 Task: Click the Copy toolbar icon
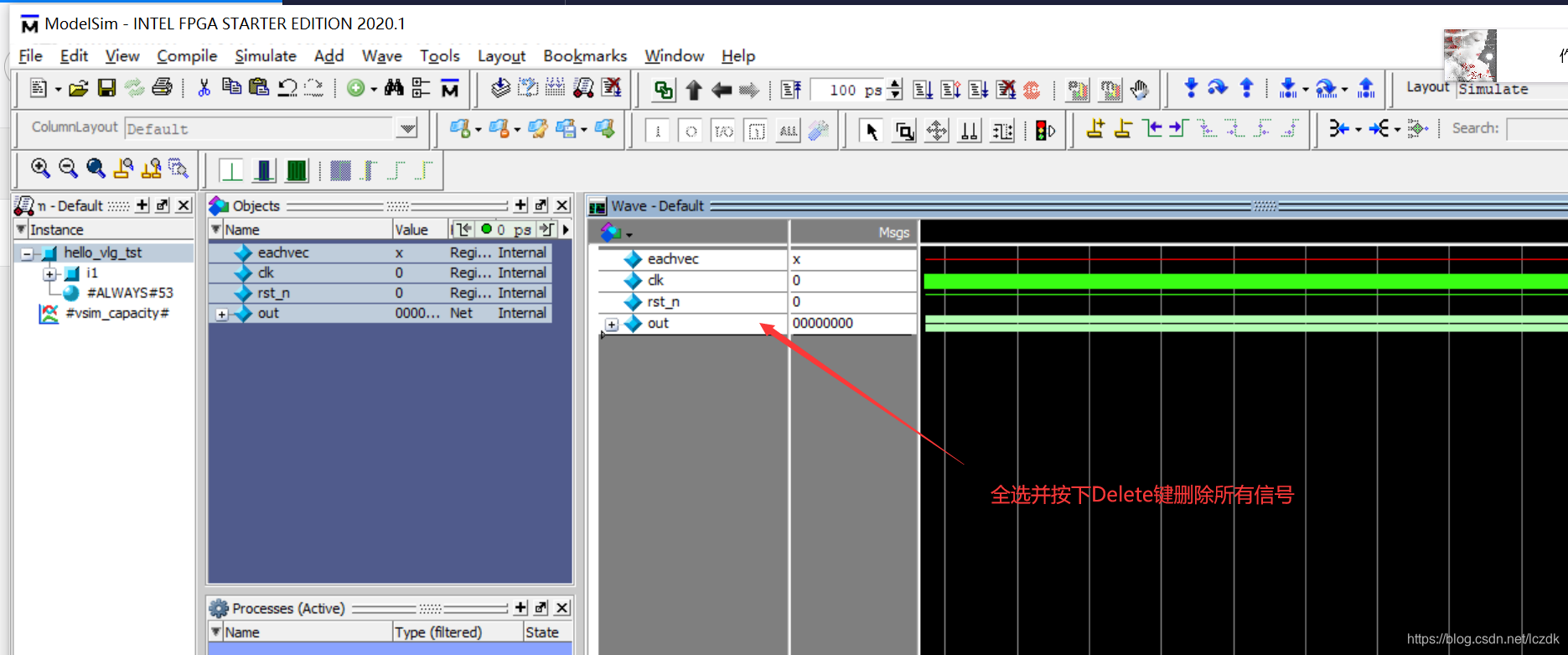(x=231, y=87)
